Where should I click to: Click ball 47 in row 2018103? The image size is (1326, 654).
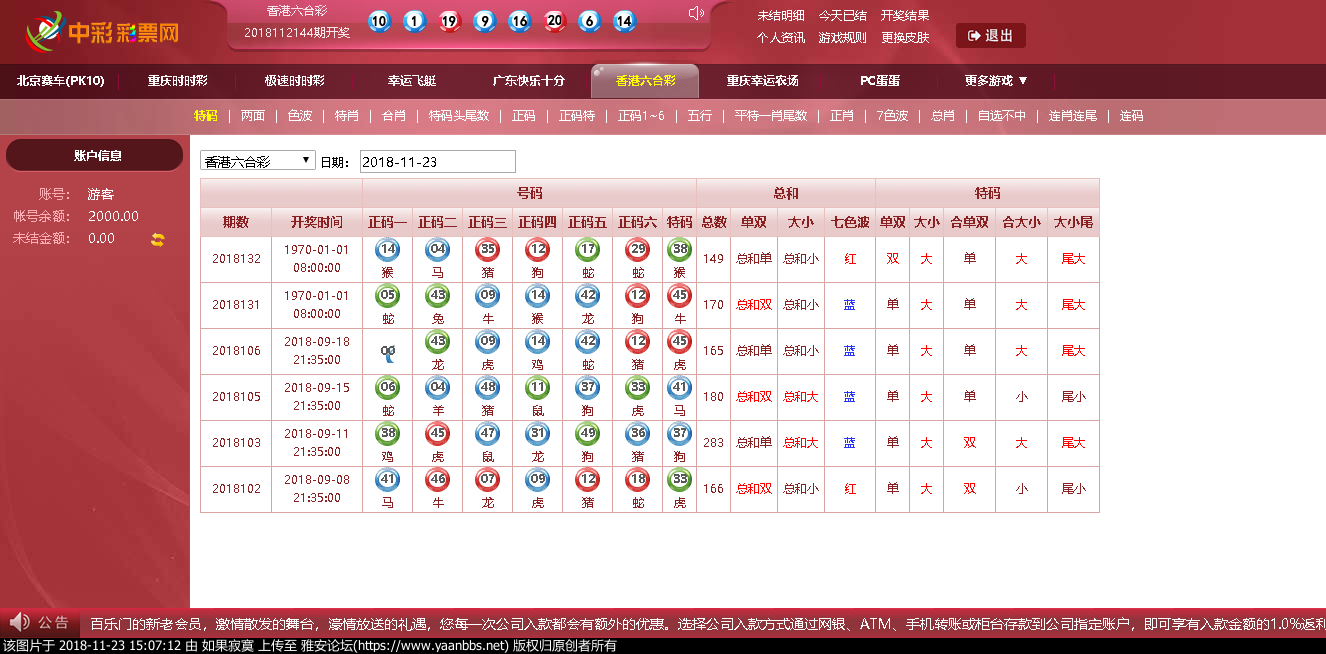(x=487, y=434)
